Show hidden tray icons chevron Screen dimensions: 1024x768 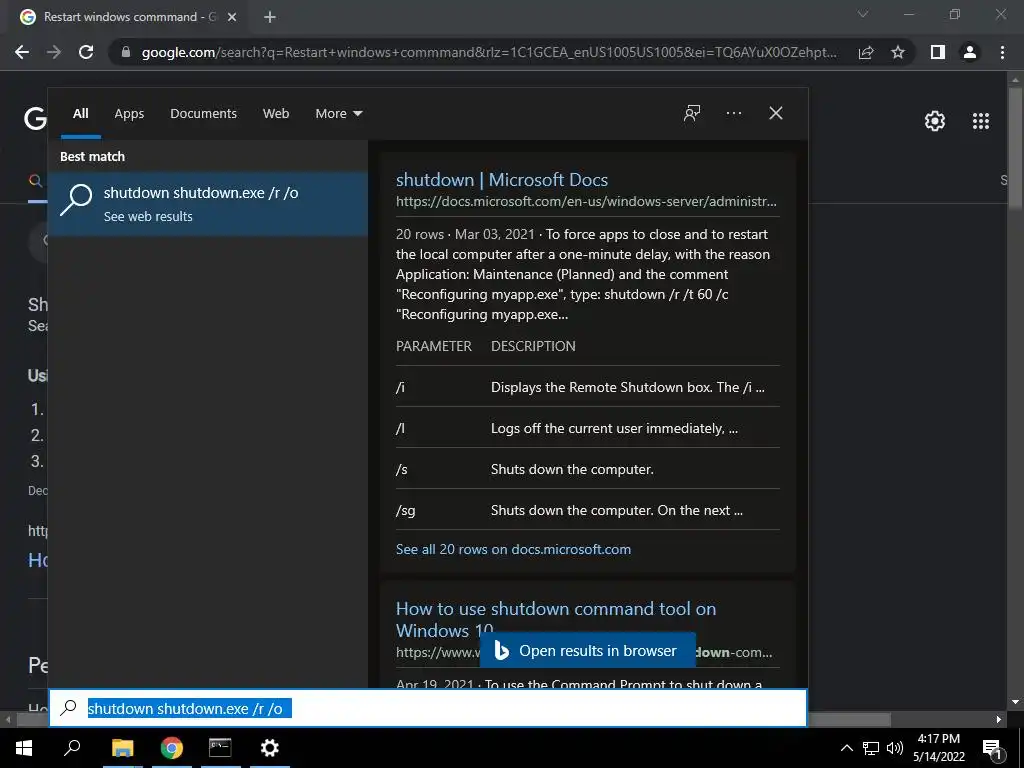846,748
